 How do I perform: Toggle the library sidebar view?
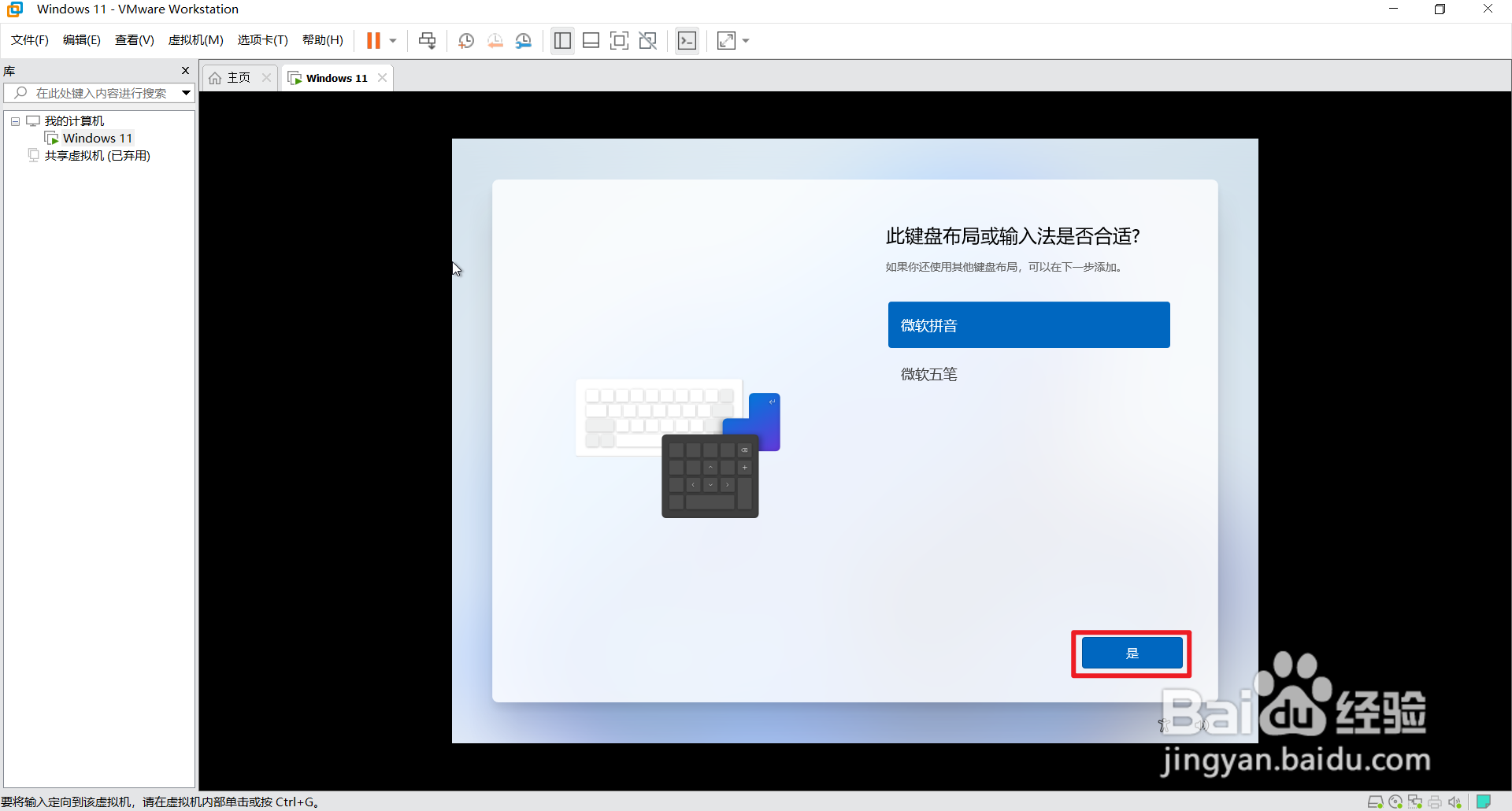(562, 40)
